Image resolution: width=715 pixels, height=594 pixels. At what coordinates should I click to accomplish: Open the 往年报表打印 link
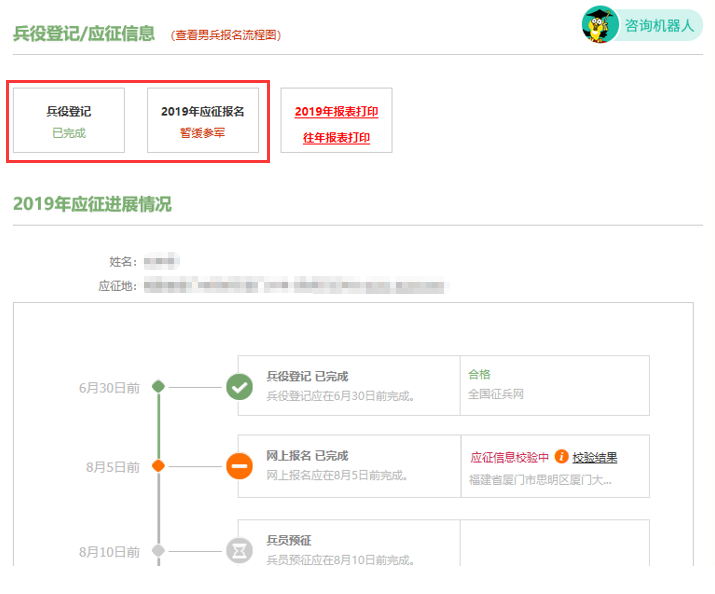(336, 138)
